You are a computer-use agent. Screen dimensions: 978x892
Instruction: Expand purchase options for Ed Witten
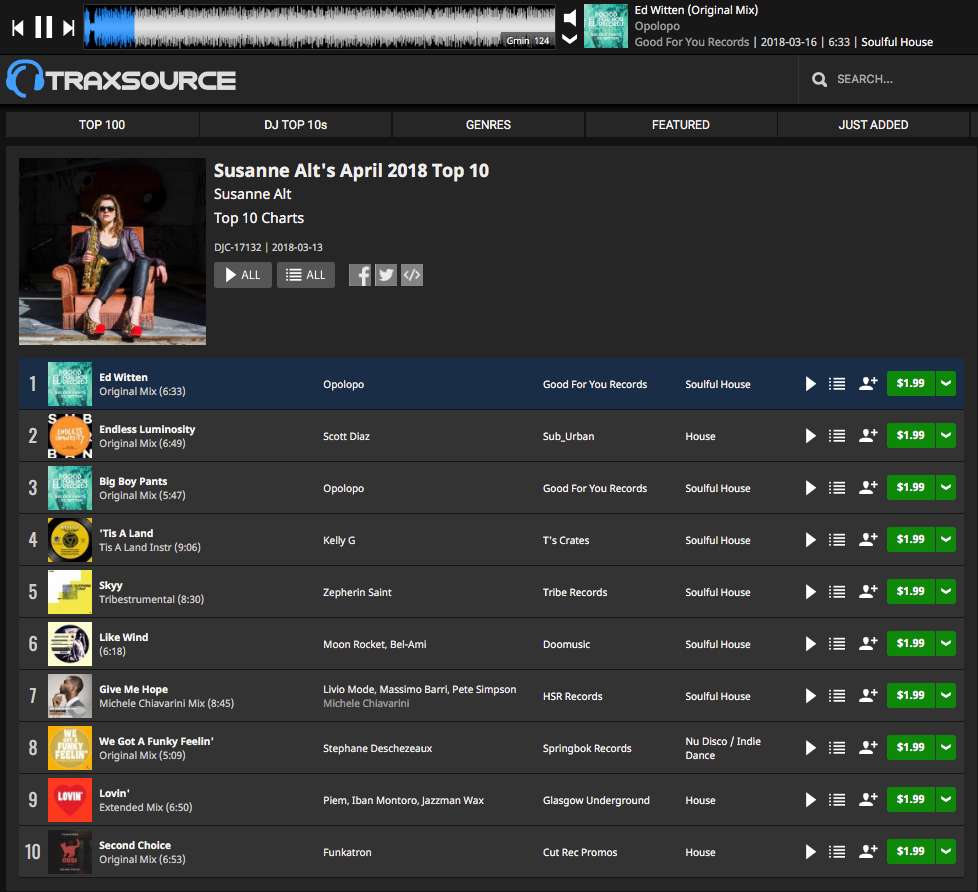click(x=946, y=384)
